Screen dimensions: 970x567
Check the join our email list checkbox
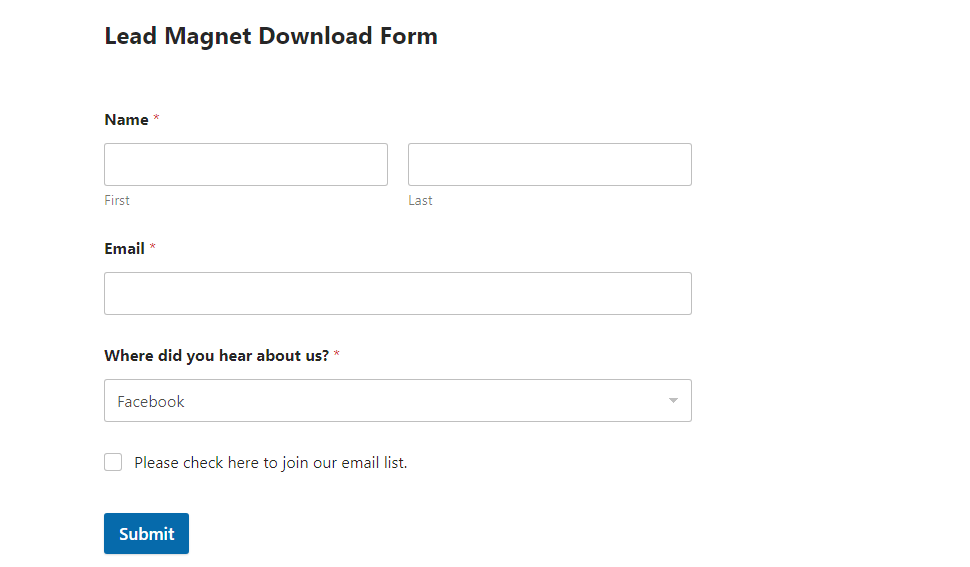pyautogui.click(x=113, y=462)
